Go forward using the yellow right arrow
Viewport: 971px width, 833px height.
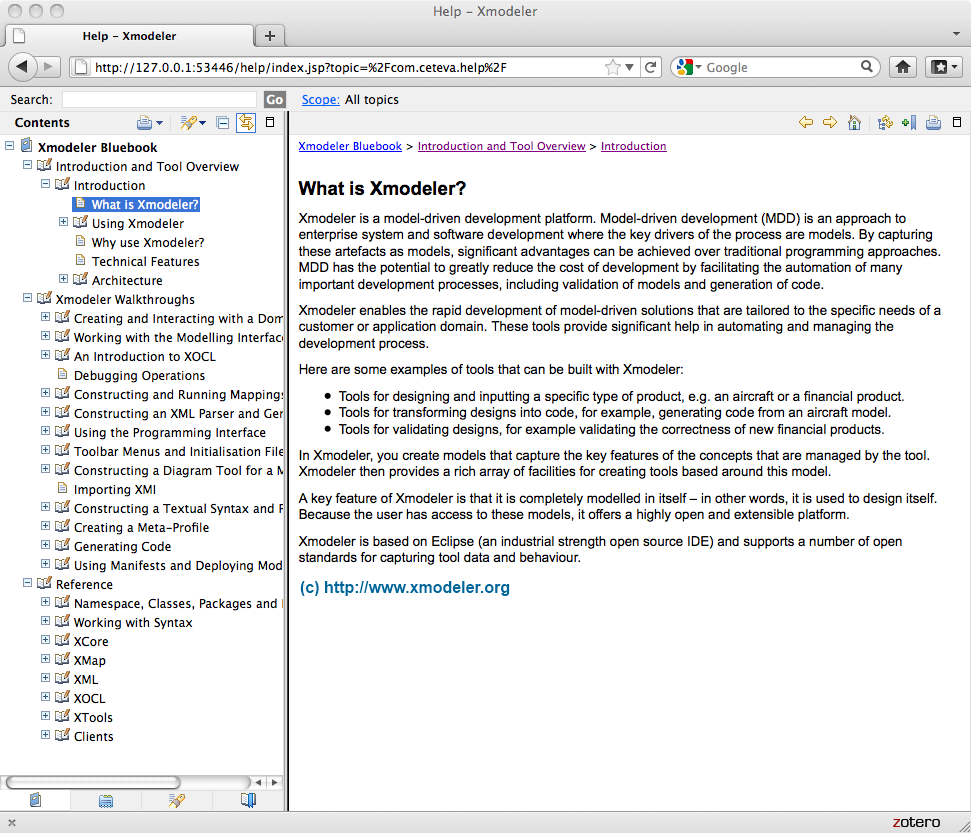(x=830, y=122)
